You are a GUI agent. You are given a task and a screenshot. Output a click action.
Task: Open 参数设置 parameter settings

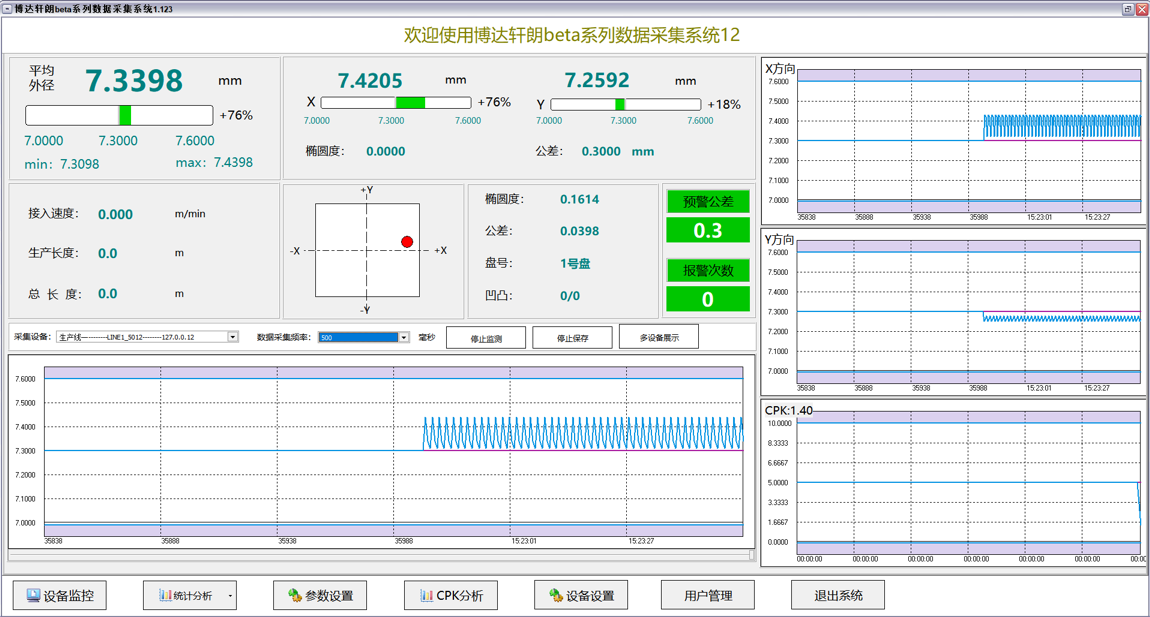point(320,596)
